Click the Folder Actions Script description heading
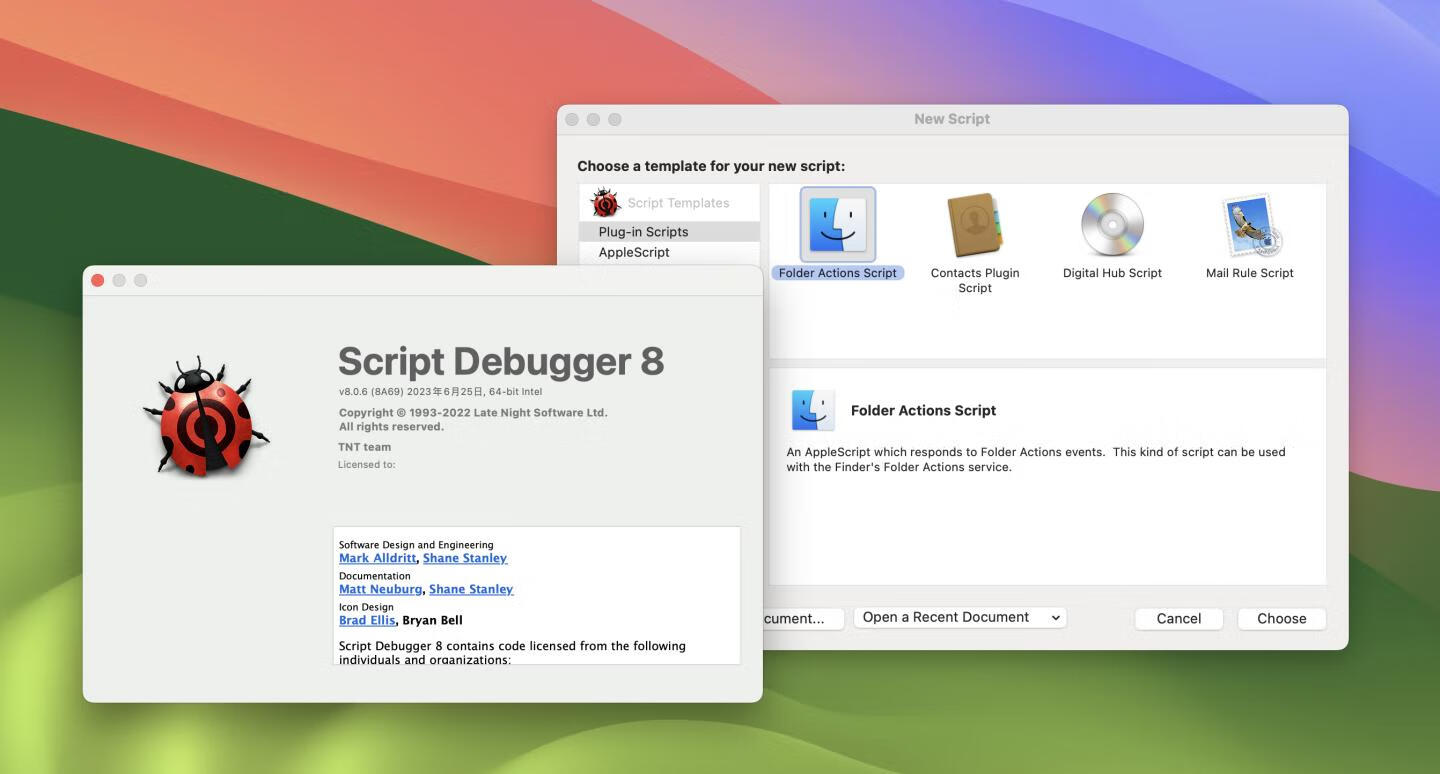1440x774 pixels. click(923, 410)
